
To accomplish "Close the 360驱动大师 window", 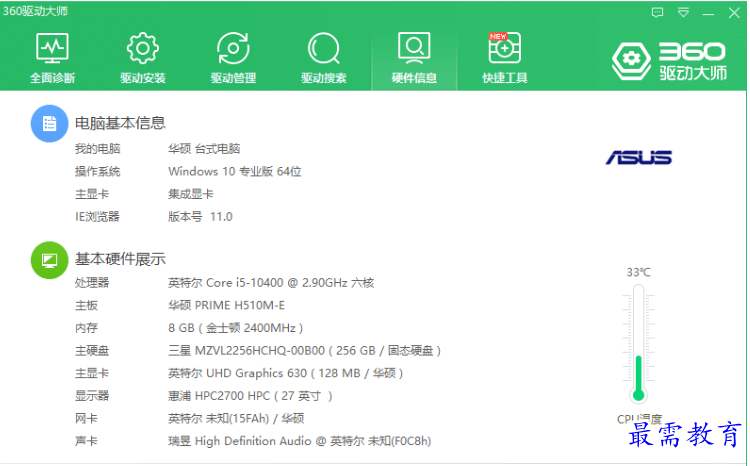I will click(x=734, y=12).
